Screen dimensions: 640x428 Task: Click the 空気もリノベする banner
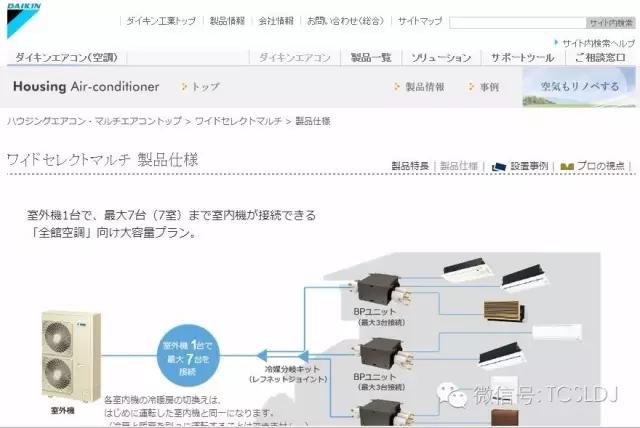coord(579,87)
